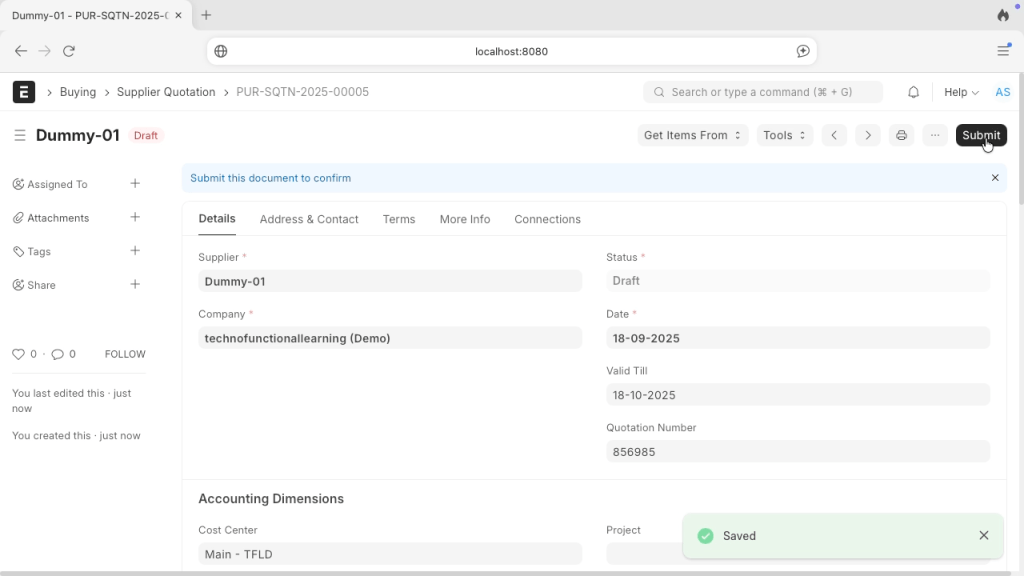Submit the supplier quotation
The image size is (1024, 576).
[980, 135]
